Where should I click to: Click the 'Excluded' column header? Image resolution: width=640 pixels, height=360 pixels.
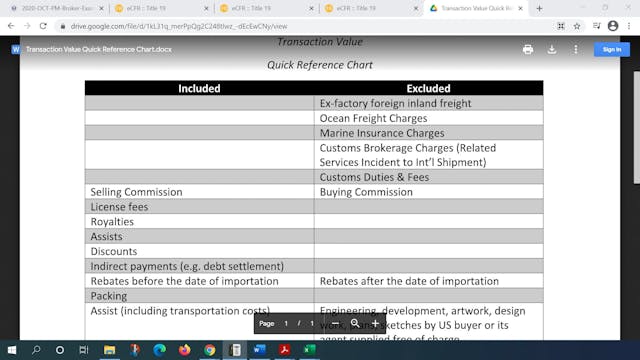point(429,88)
